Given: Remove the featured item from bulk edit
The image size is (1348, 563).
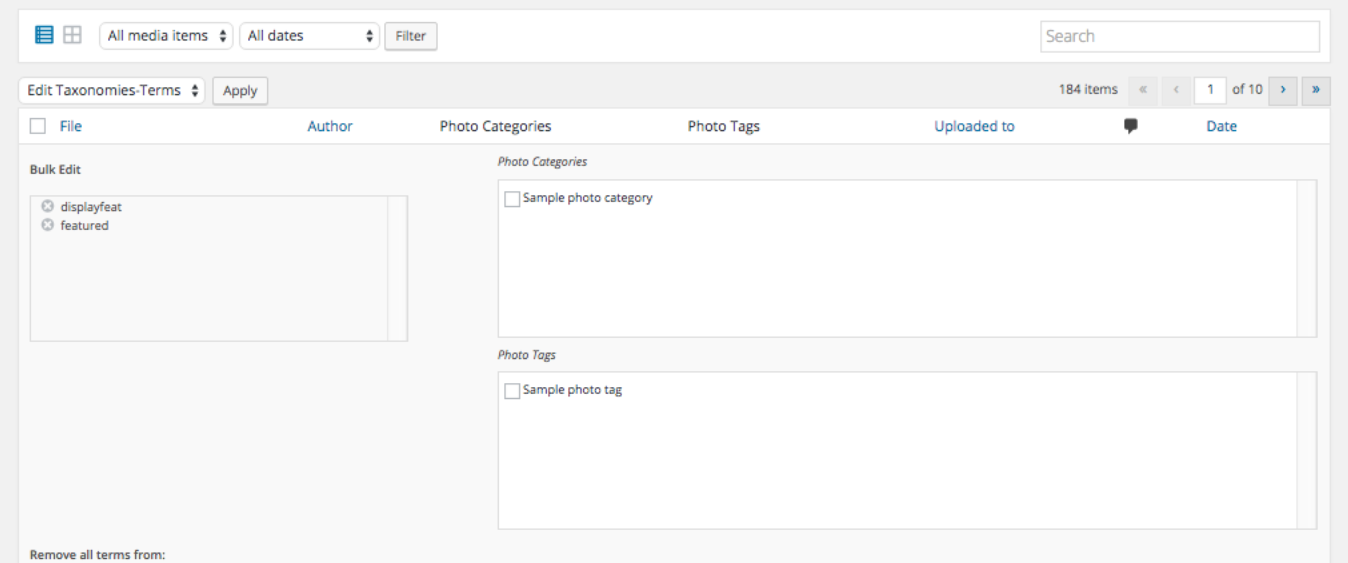Looking at the screenshot, I should 47,226.
